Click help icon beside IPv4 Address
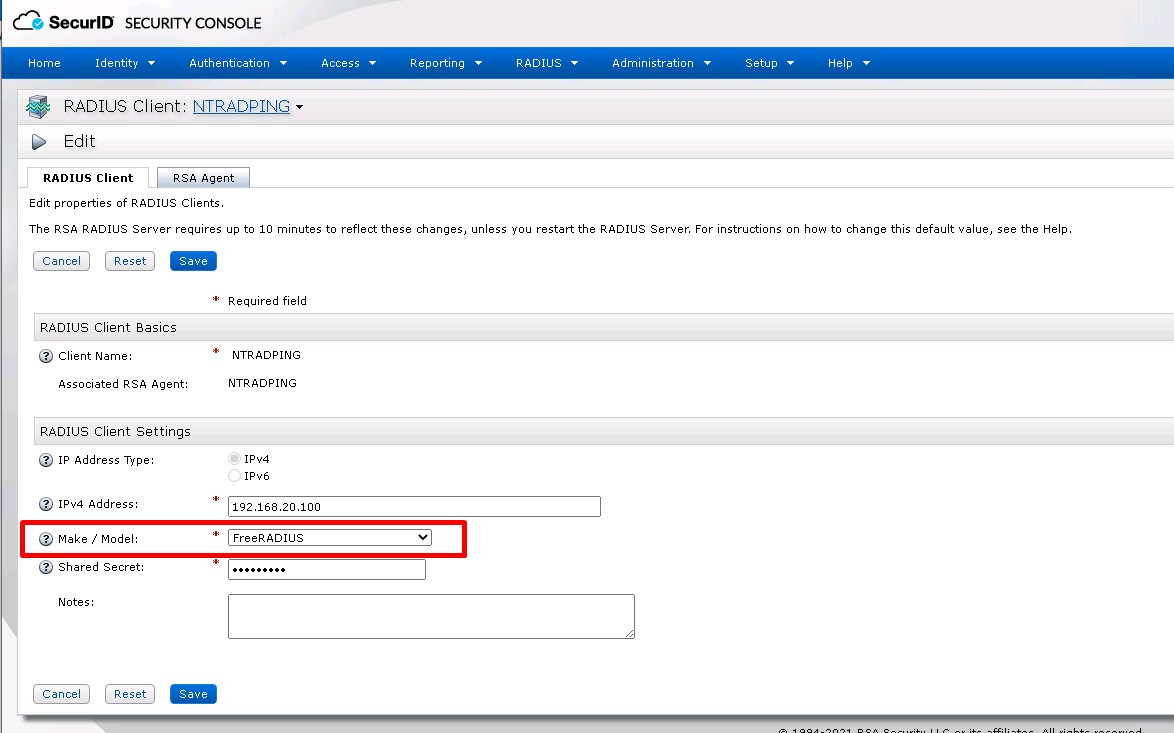The width and height of the screenshot is (1174, 733). [x=45, y=505]
